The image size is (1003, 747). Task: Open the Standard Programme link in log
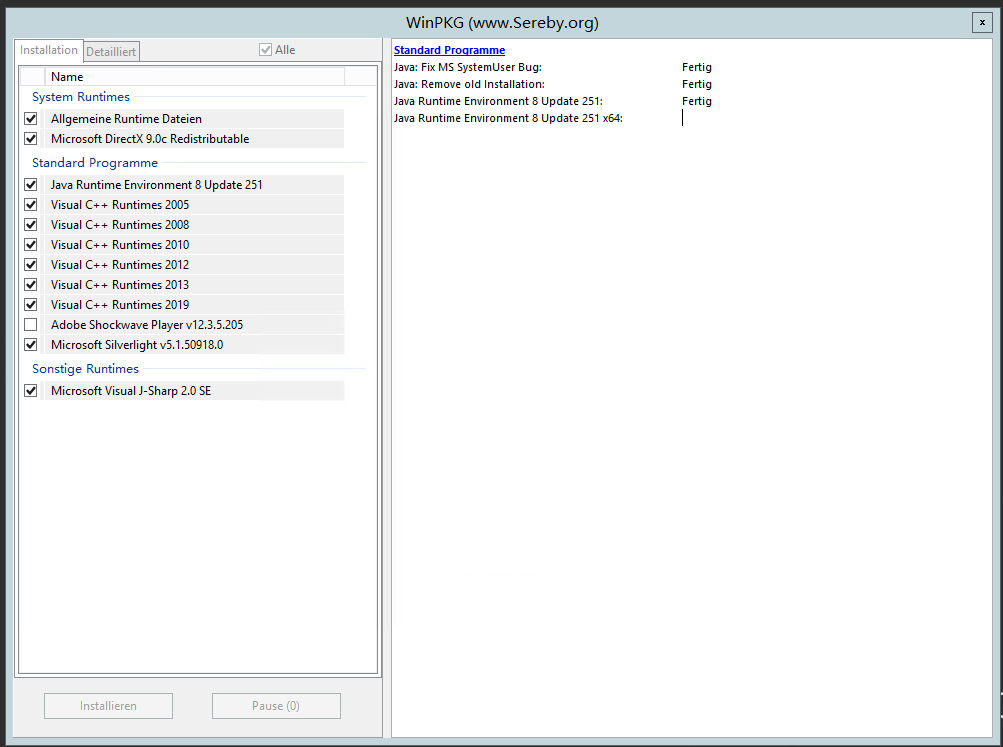point(449,50)
